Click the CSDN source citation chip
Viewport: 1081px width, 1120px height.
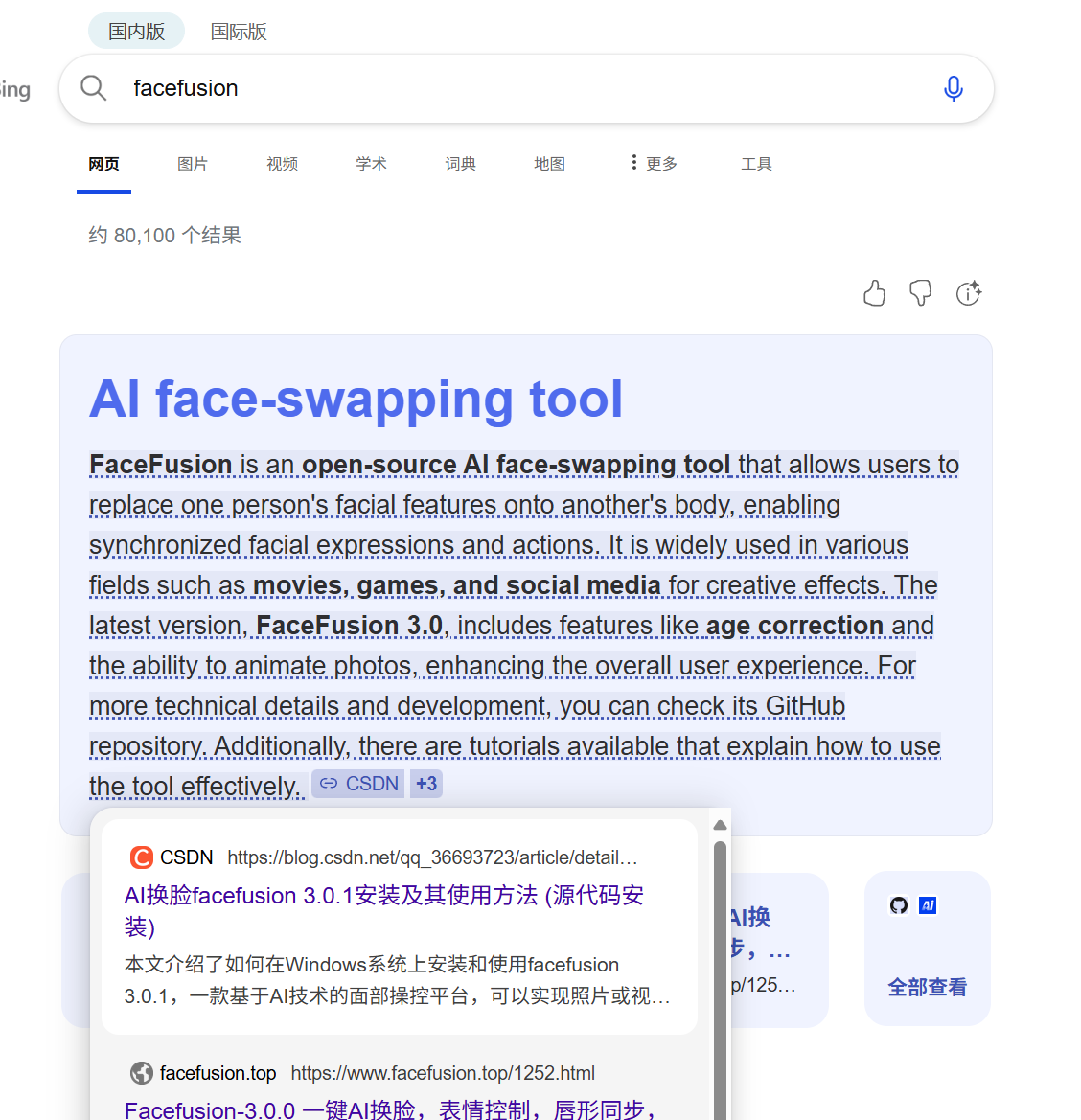(x=358, y=784)
